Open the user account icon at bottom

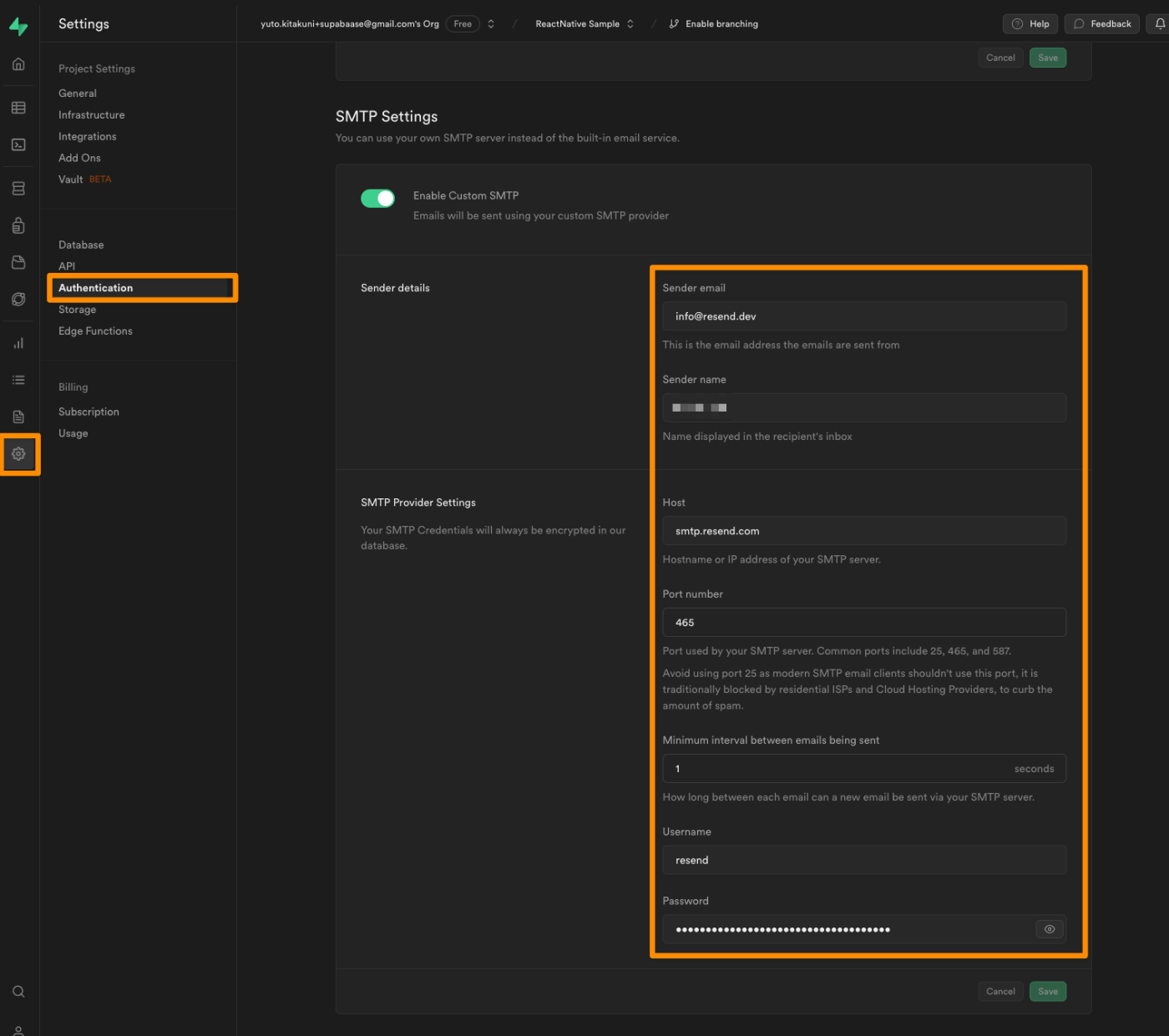(x=18, y=1030)
